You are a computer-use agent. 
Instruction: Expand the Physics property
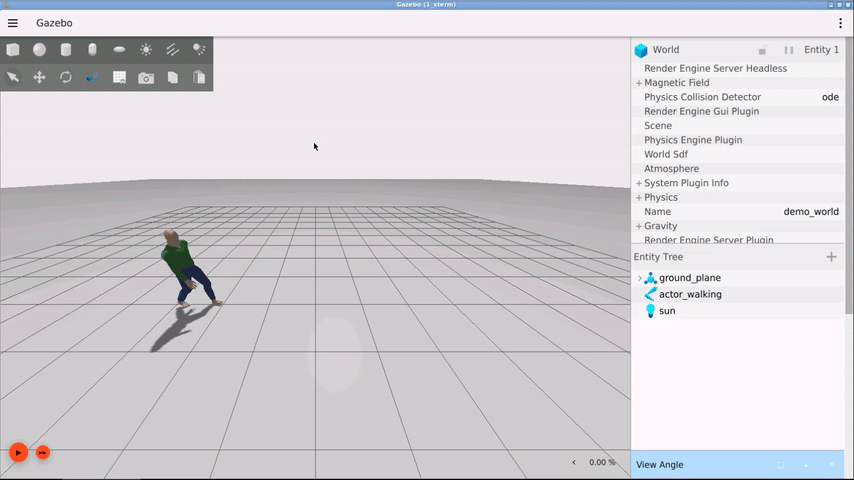(x=638, y=197)
